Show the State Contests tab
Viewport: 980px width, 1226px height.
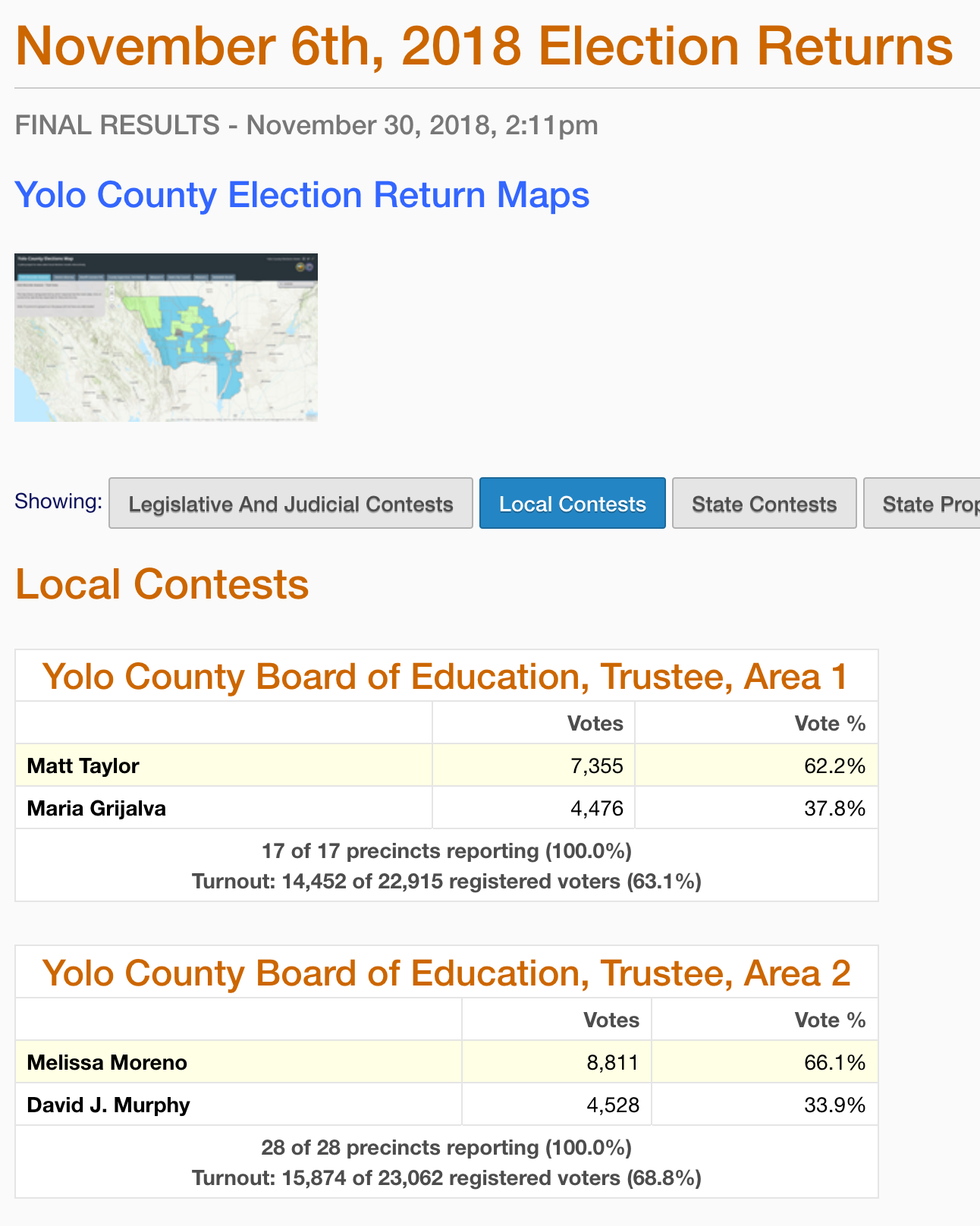(x=764, y=504)
